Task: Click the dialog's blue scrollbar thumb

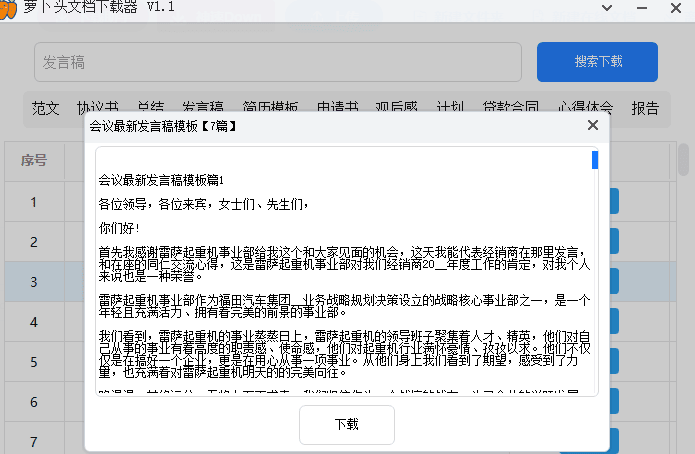Action: (595, 160)
